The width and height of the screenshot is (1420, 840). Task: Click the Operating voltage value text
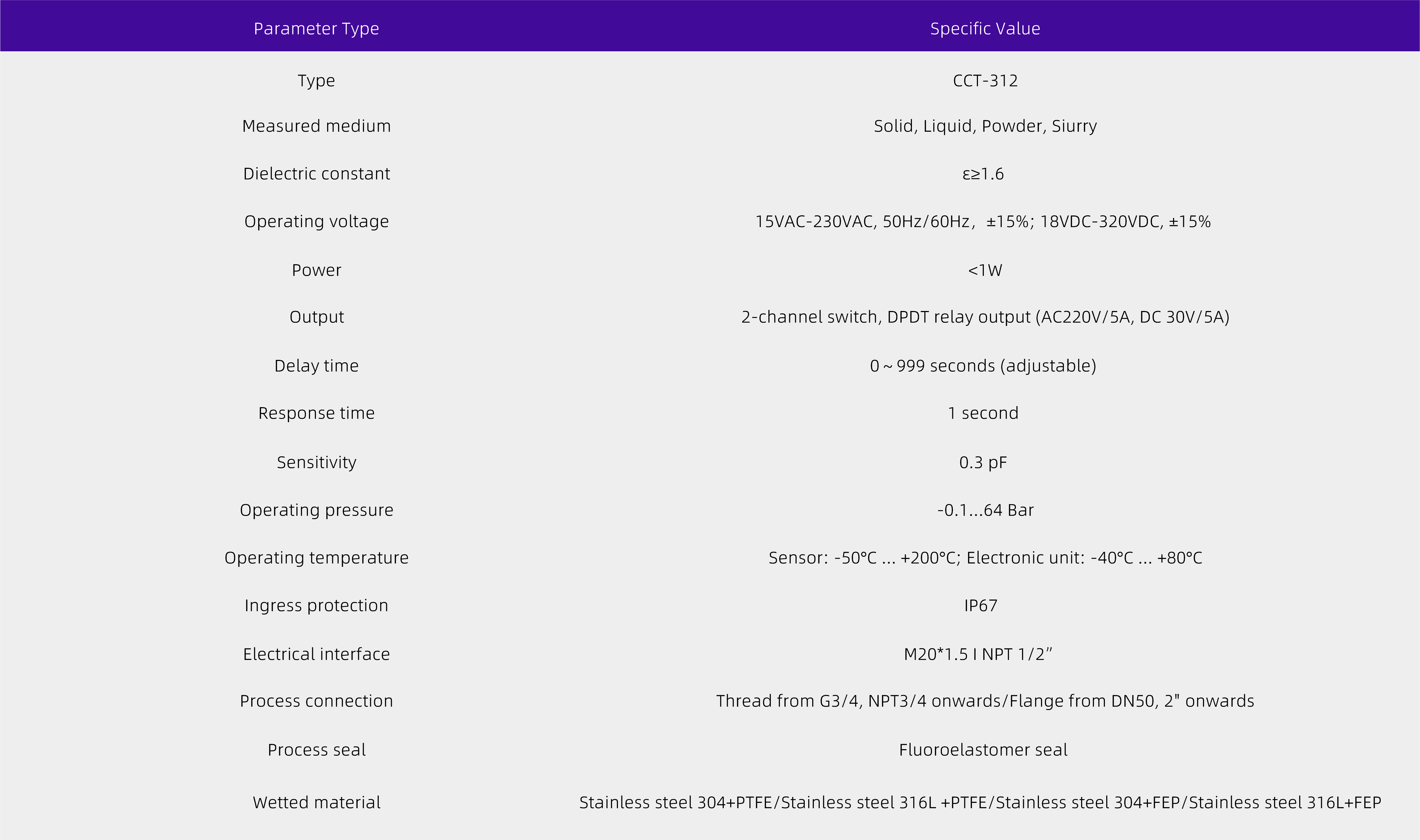click(x=983, y=221)
